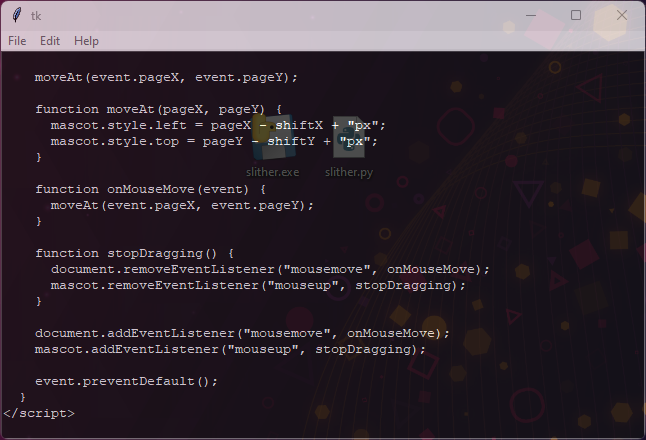Click the 'function moveAt(pageX, pageY) {' line
The width and height of the screenshot is (646, 440).
[x=158, y=110]
